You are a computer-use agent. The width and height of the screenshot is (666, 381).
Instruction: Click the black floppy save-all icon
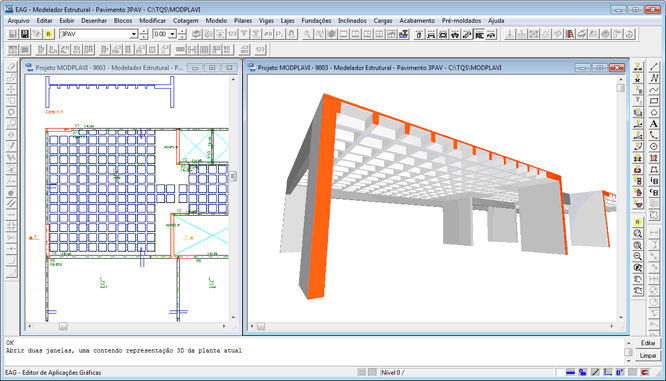click(x=25, y=34)
